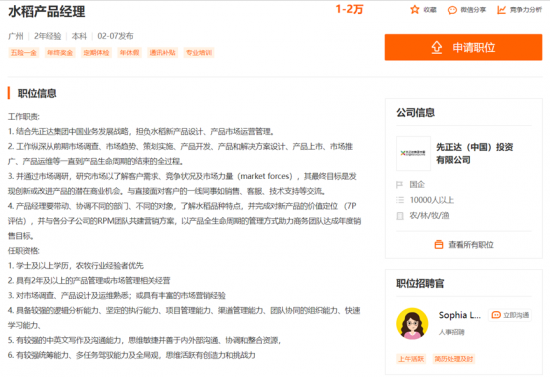Open 立即沟通 chat with recruiter
The height and width of the screenshot is (377, 550).
pyautogui.click(x=510, y=315)
